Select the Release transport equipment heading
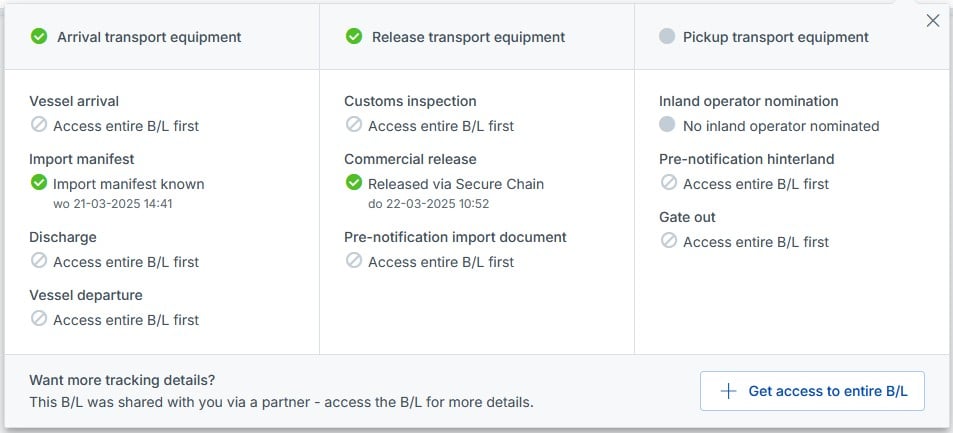 [x=468, y=37]
